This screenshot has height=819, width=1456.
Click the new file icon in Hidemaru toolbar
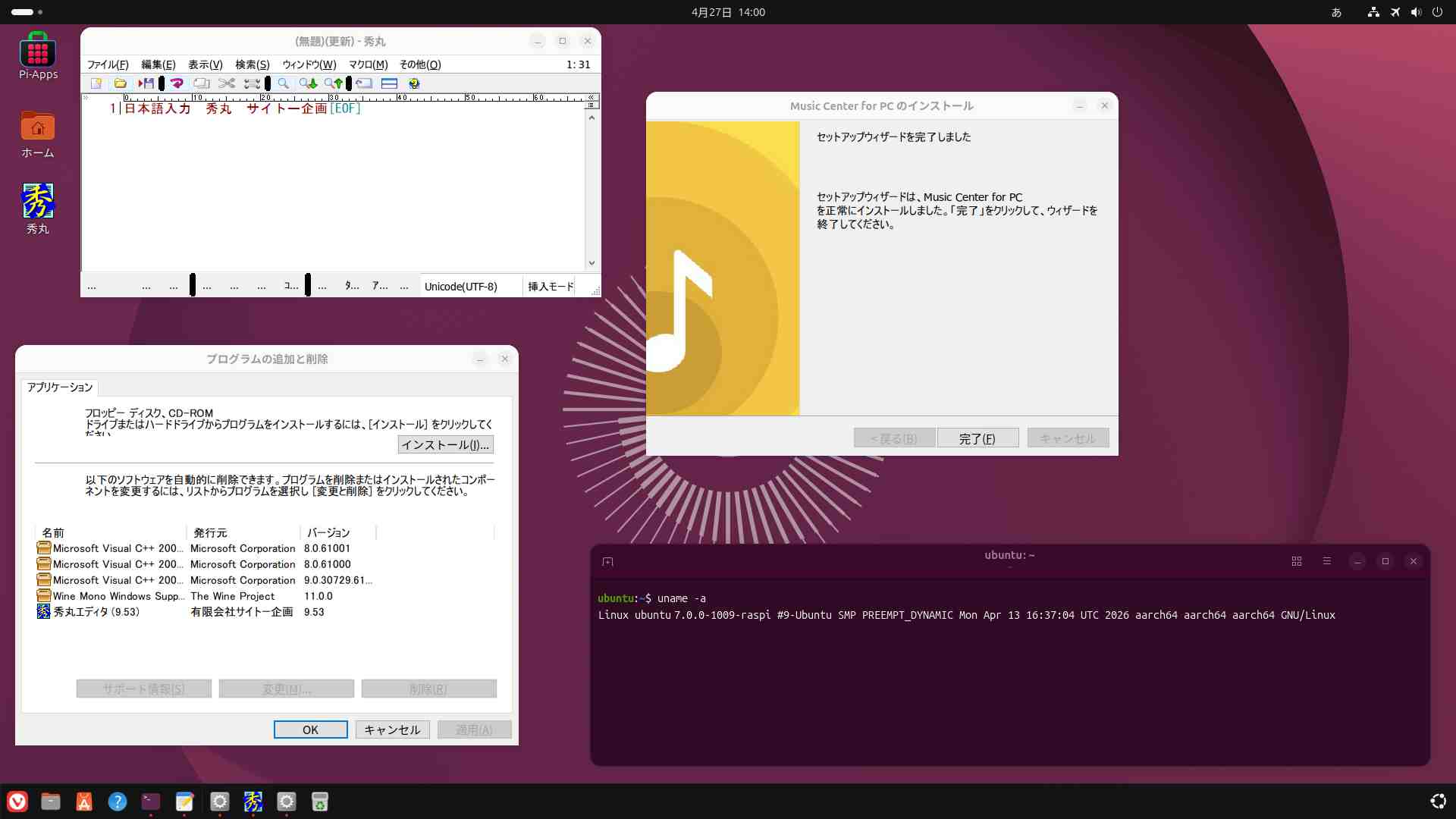click(x=96, y=83)
